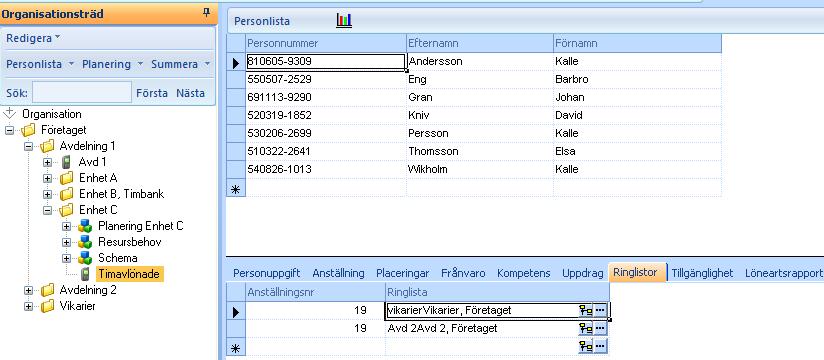Click the Timavlönade phone icon
Viewport: 824px width, 360px height.
click(x=85, y=274)
